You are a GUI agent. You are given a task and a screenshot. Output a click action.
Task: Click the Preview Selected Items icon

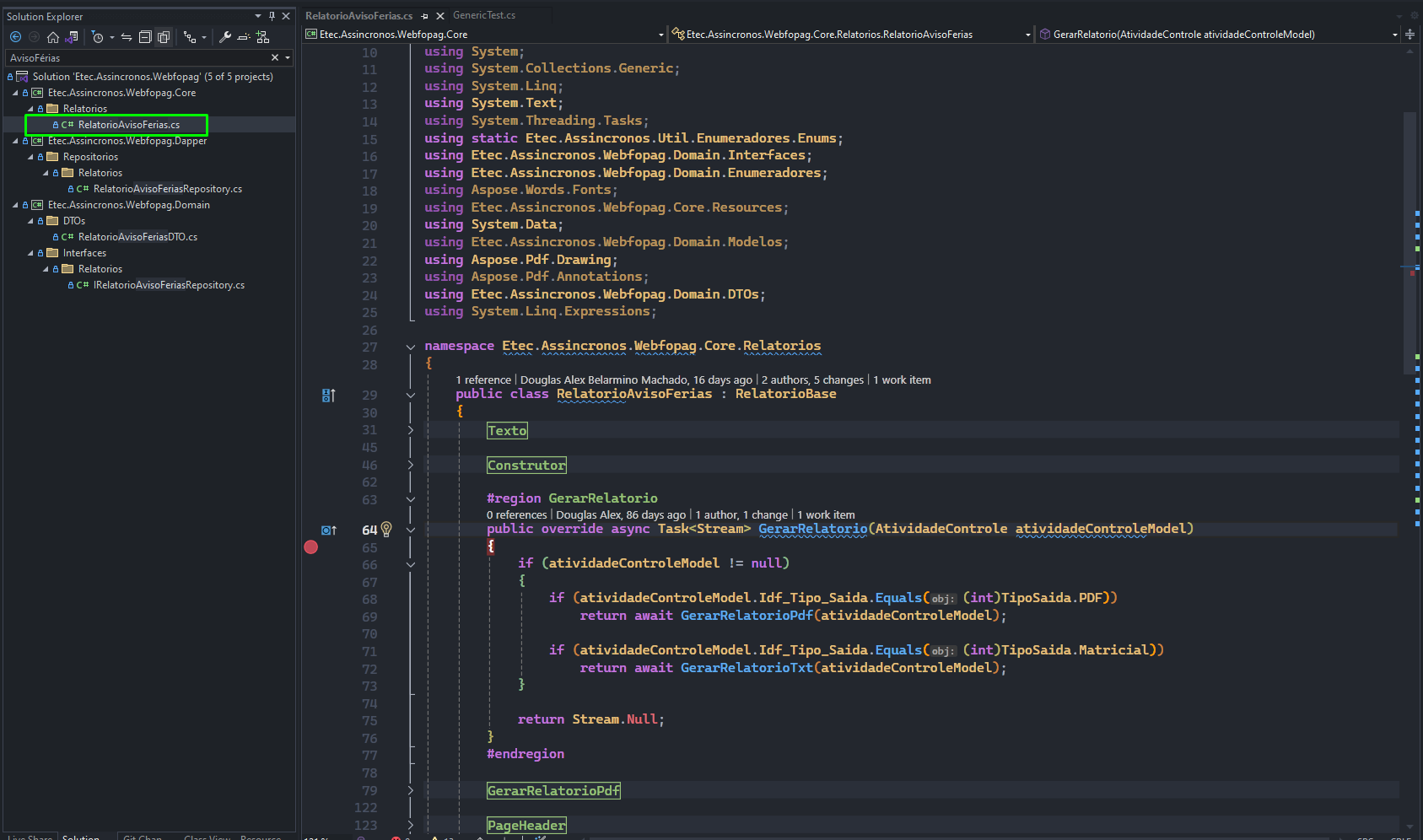click(x=244, y=37)
